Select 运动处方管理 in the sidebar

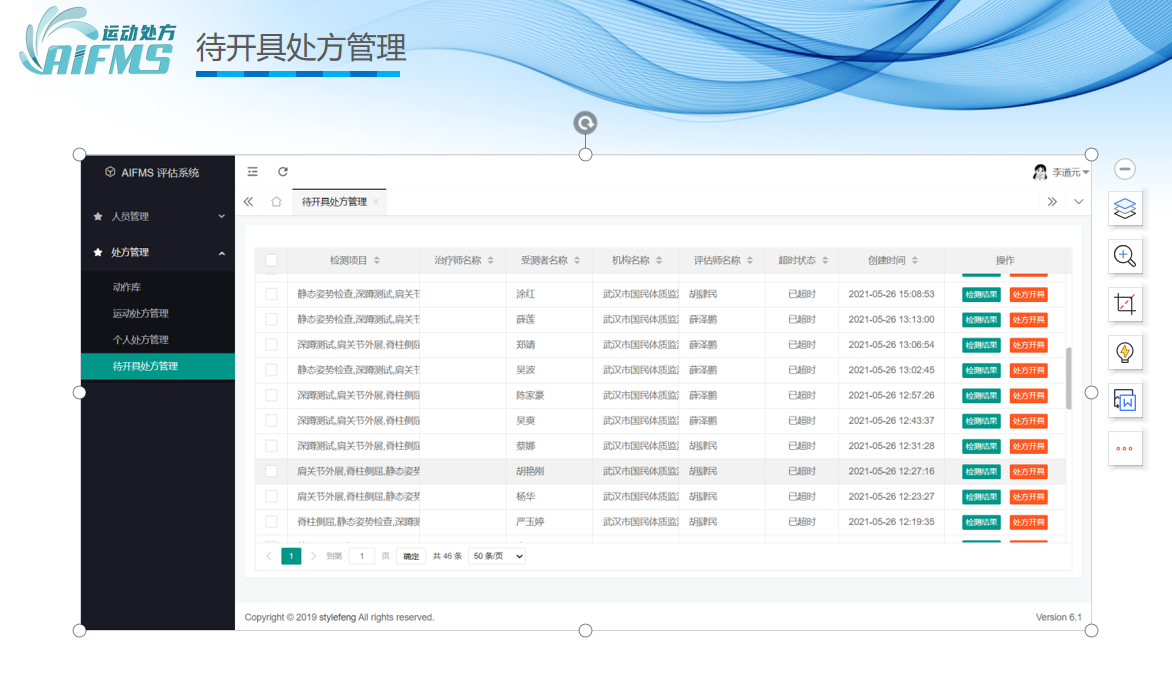tap(141, 313)
